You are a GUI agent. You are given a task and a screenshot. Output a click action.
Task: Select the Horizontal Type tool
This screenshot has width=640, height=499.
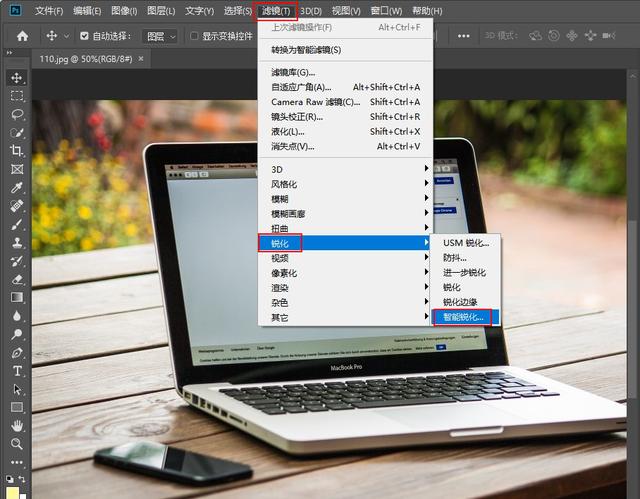(x=17, y=370)
